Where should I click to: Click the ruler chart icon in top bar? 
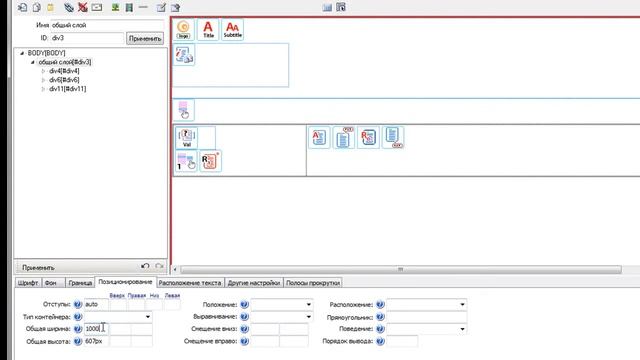pyautogui.click(x=327, y=7)
